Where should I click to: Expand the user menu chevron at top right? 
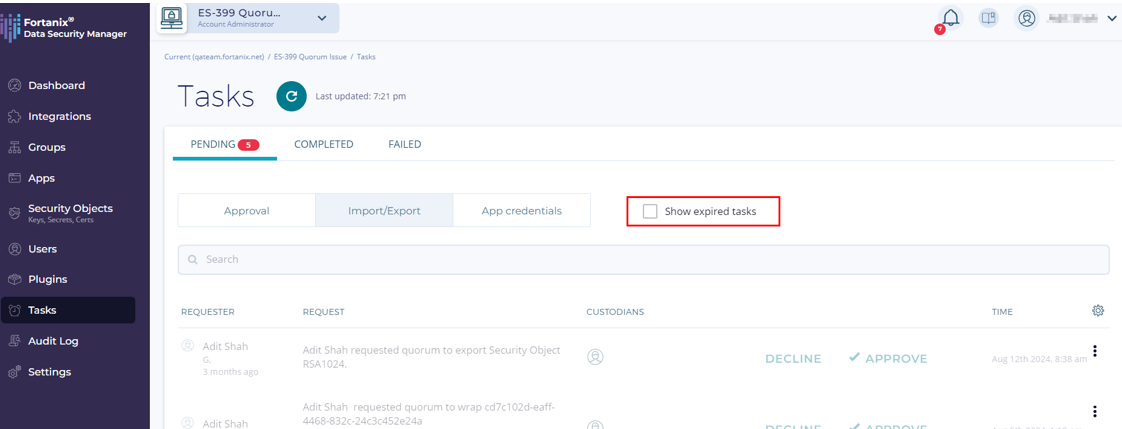point(1112,18)
